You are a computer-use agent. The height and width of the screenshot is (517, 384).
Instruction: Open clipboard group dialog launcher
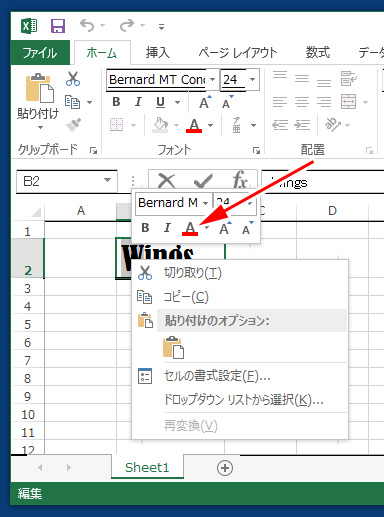coord(93,151)
